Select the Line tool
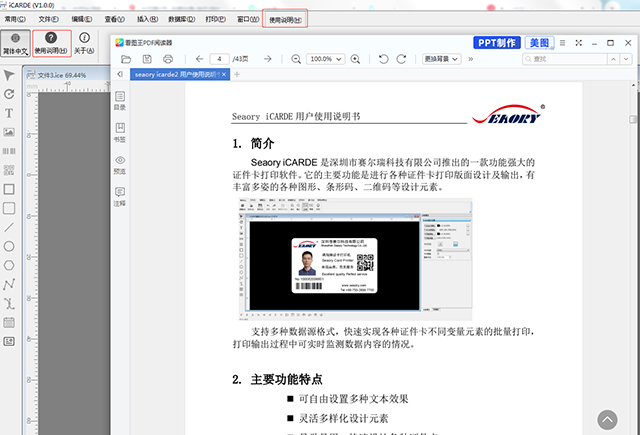The height and width of the screenshot is (435, 640). [9, 227]
